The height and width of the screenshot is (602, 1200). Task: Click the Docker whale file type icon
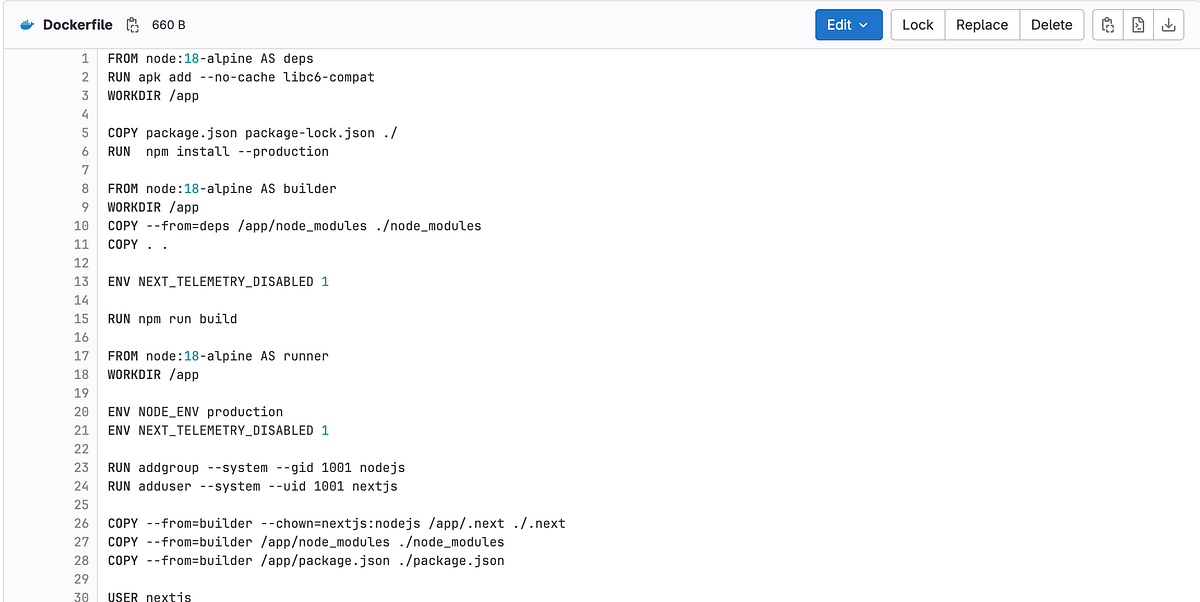coord(29,24)
